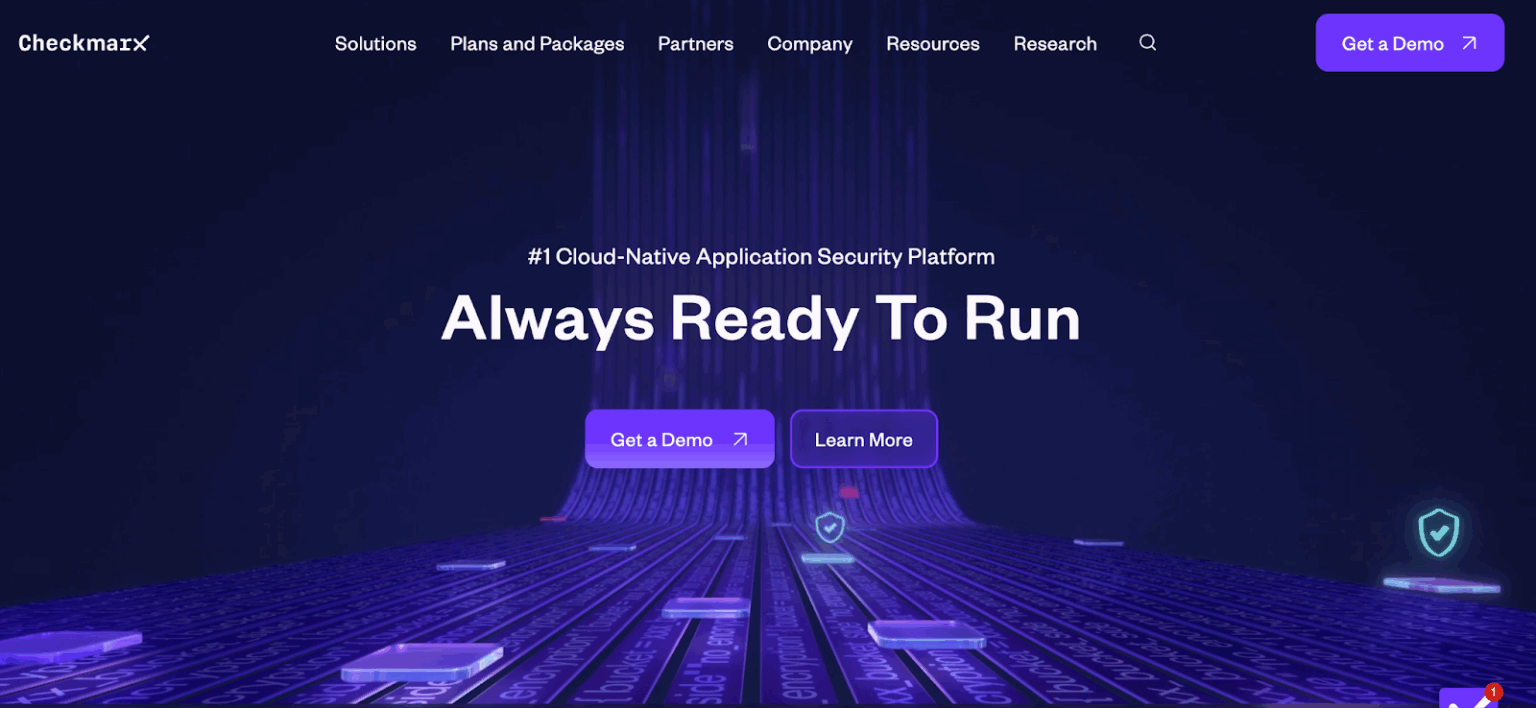Click the Always Ready To Run headline
This screenshot has width=1536, height=708.
tap(760, 319)
